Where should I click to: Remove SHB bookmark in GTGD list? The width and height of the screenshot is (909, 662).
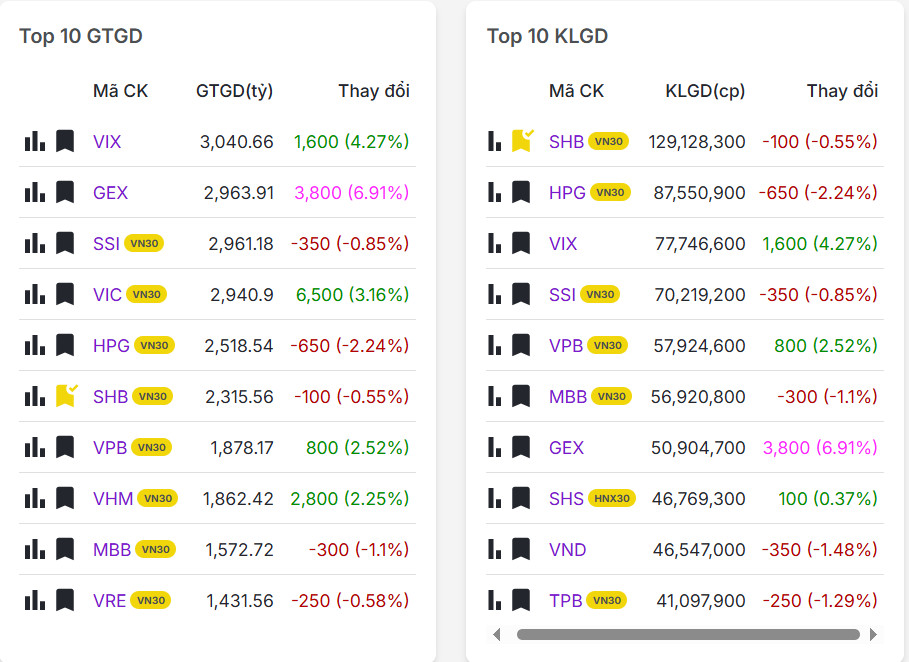click(66, 395)
